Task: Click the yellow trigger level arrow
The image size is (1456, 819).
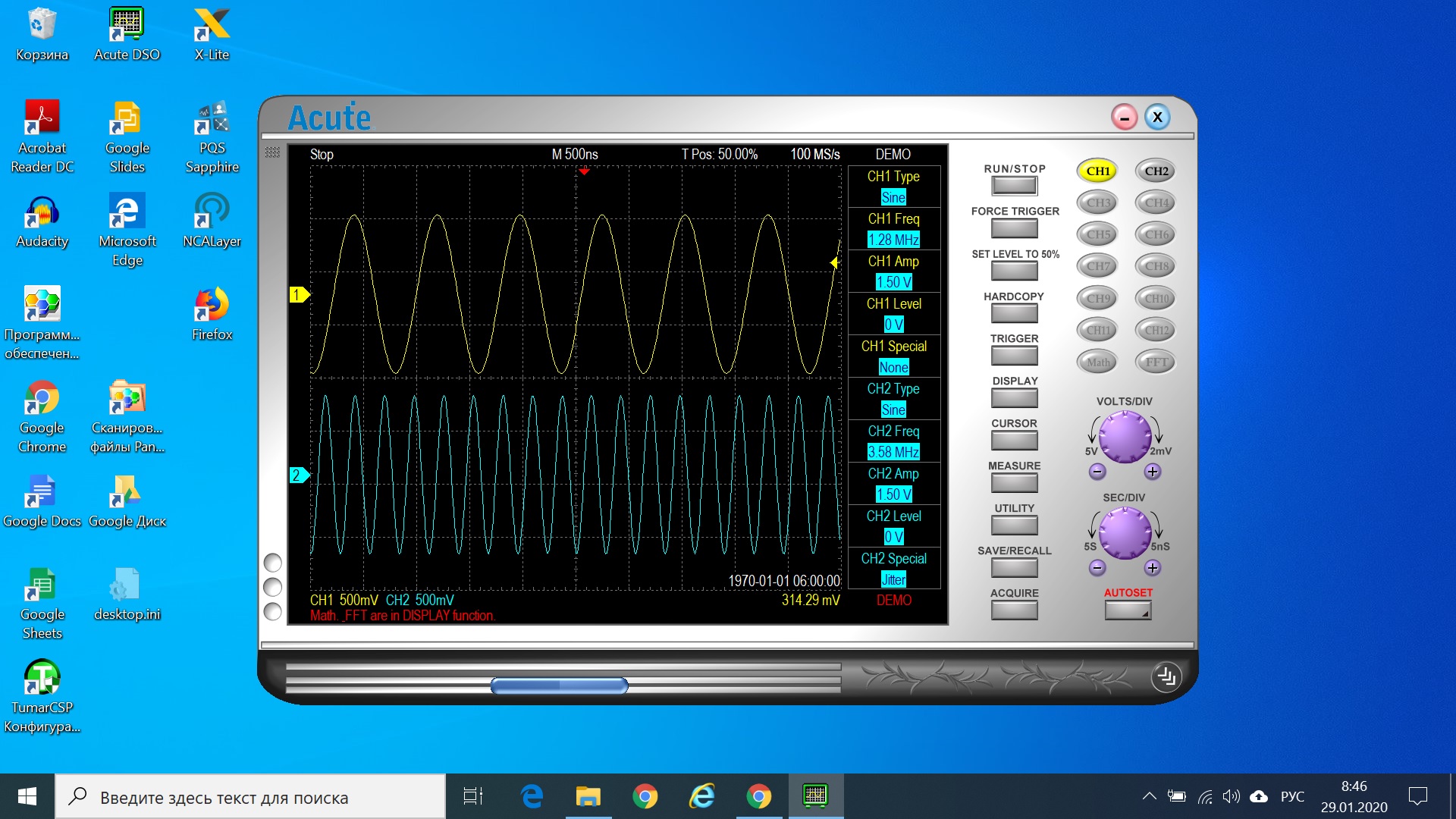Action: pos(834,262)
